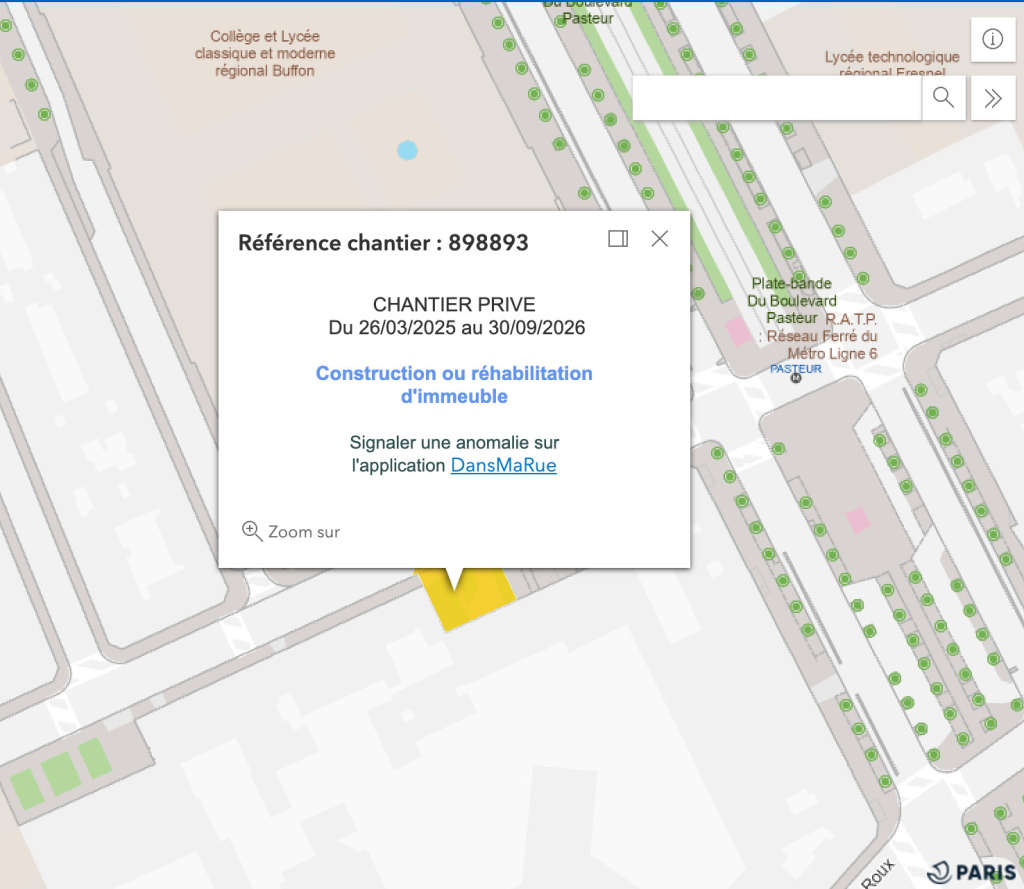This screenshot has height=889, width=1024.
Task: Click the 'Zoom sur' action
Action: 292,532
